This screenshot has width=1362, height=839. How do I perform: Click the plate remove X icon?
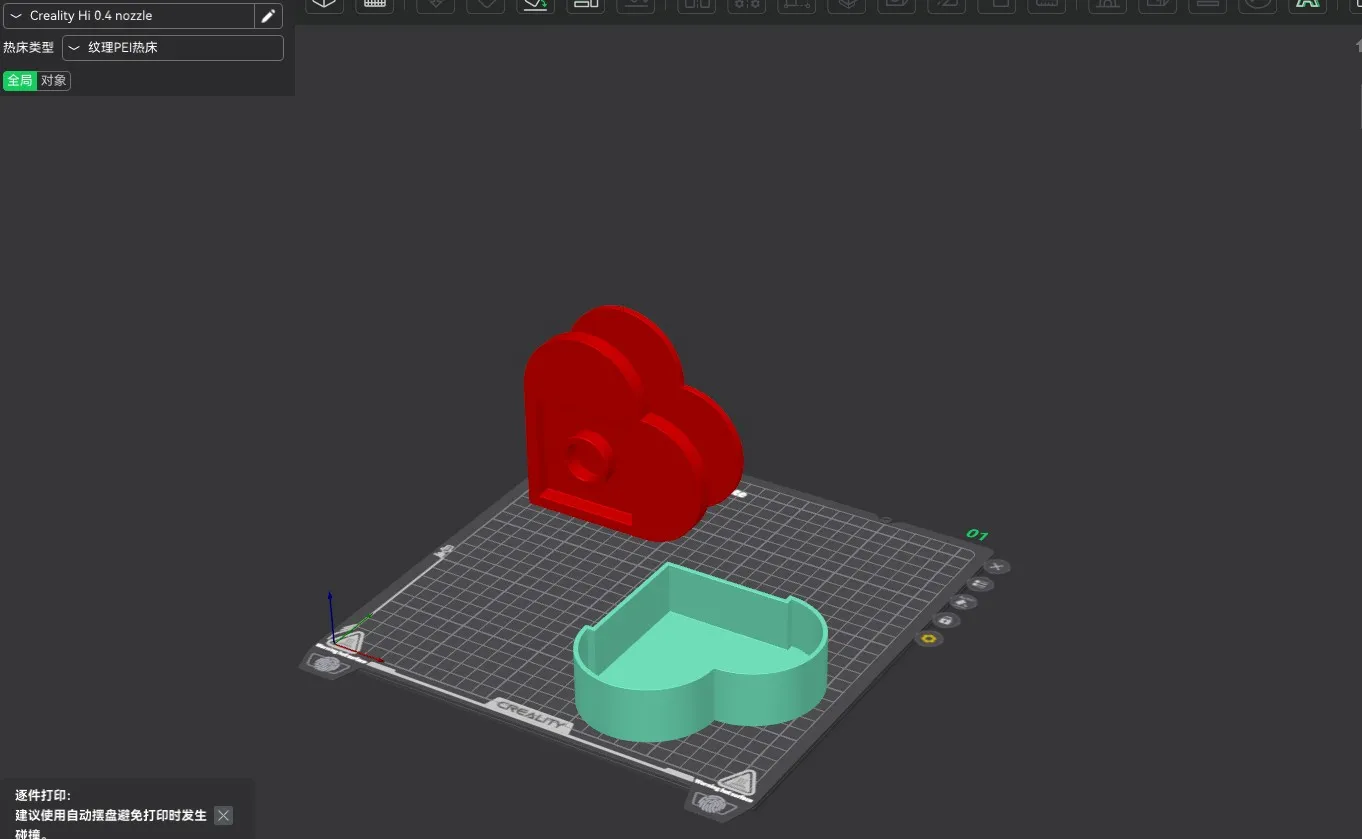pyautogui.click(x=997, y=567)
